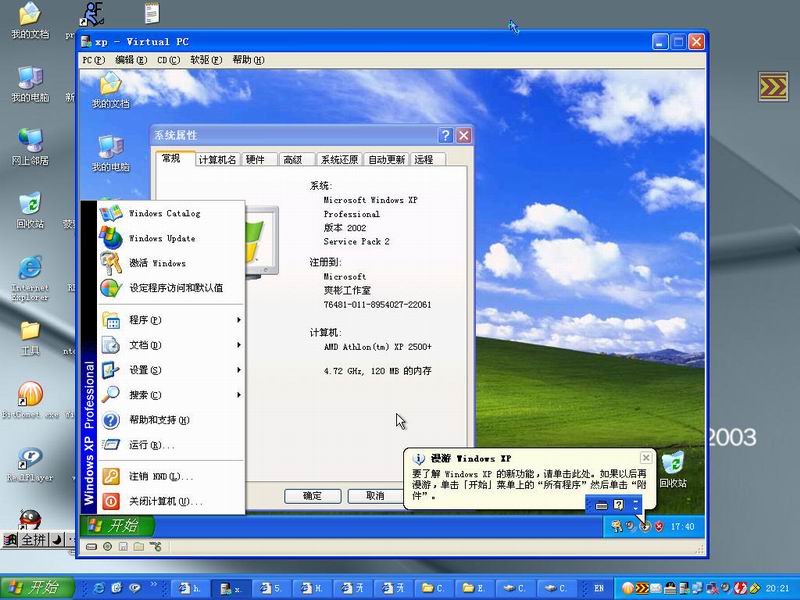Click the QQ penguin icon on host desktop
This screenshot has height=600, width=800.
click(30, 519)
